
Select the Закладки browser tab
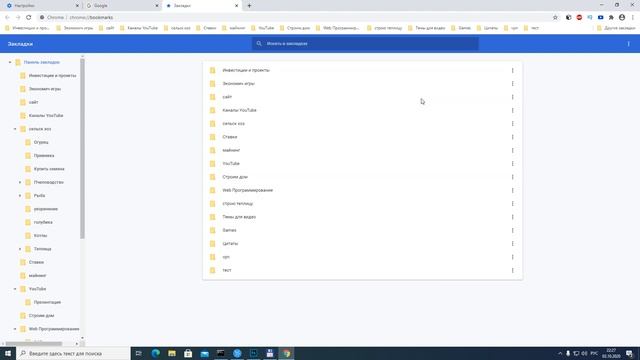202,6
